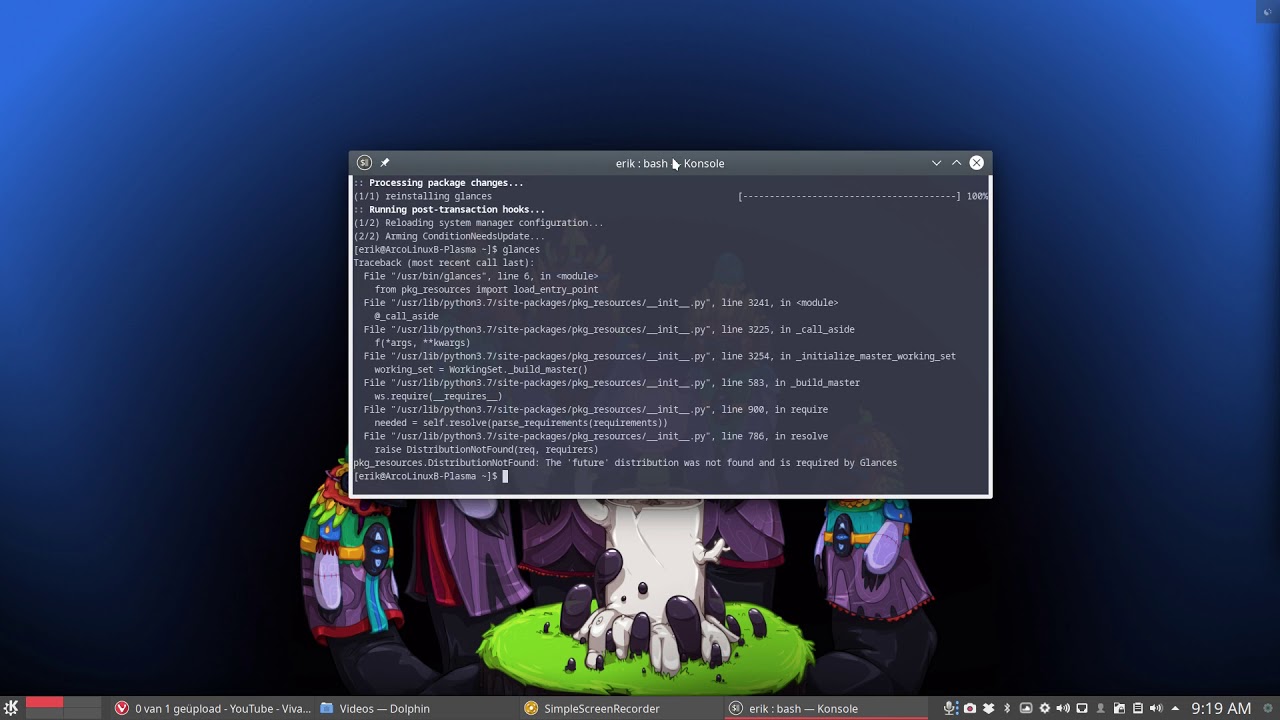
Task: Click the microphone icon in system tray
Action: (x=949, y=708)
